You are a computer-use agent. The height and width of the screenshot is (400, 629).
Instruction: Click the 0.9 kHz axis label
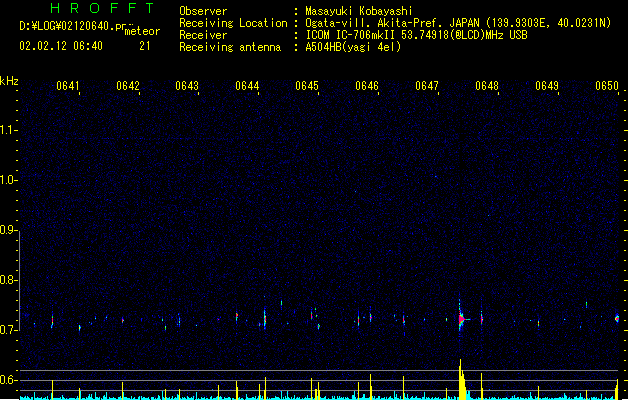pos(8,230)
